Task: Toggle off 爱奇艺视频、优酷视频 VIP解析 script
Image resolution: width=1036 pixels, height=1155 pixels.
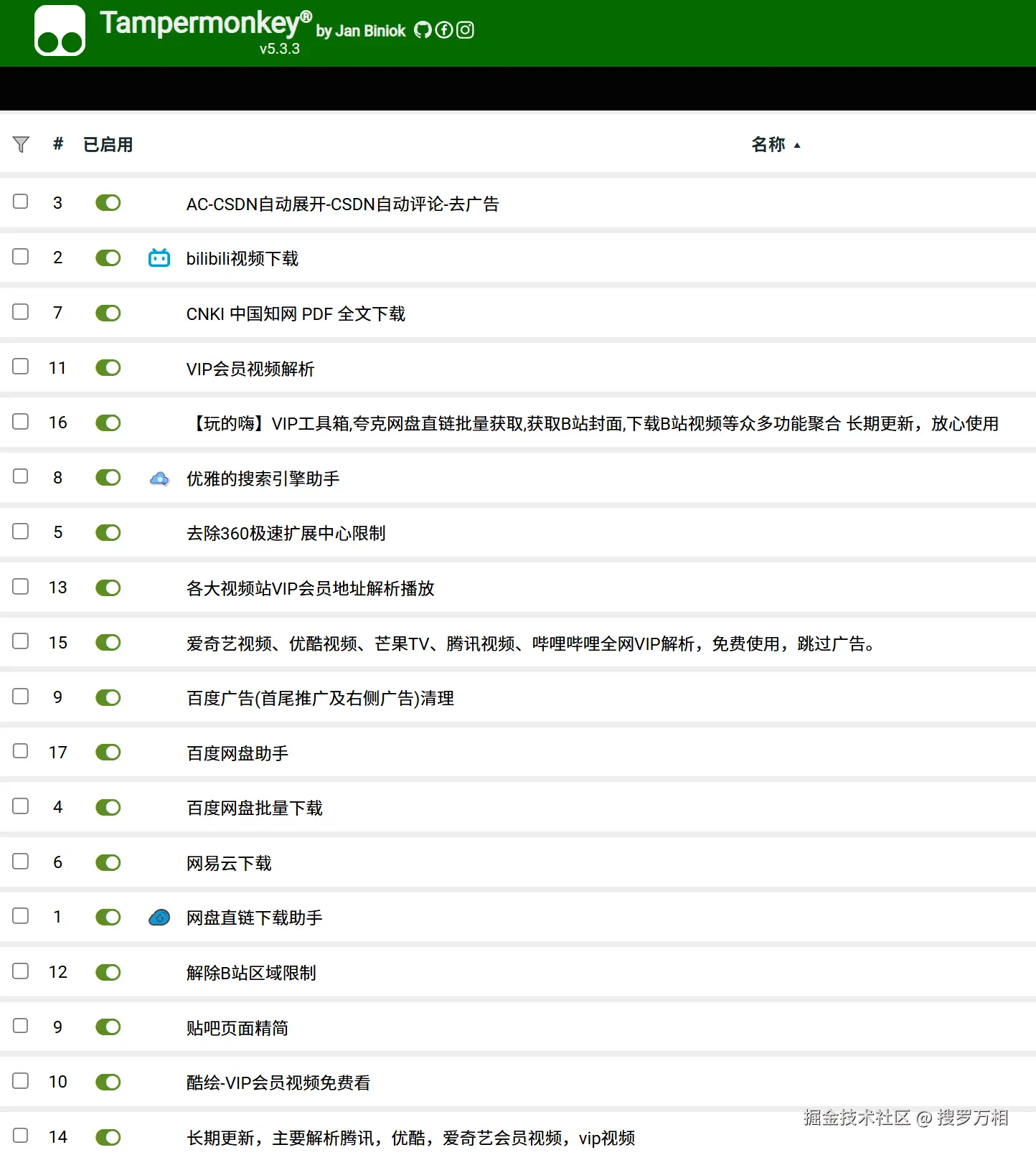Action: 108,642
